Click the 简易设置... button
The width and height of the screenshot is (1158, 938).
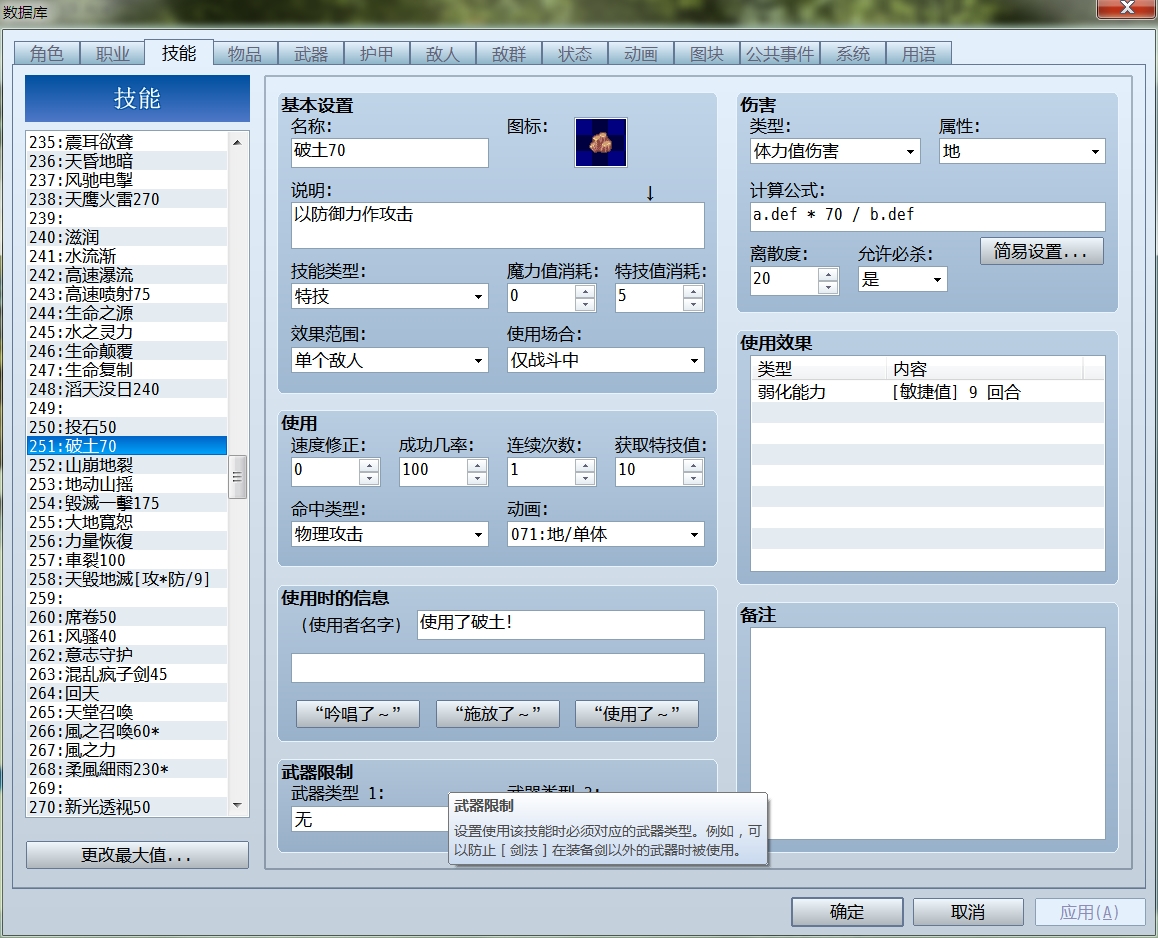point(1041,251)
